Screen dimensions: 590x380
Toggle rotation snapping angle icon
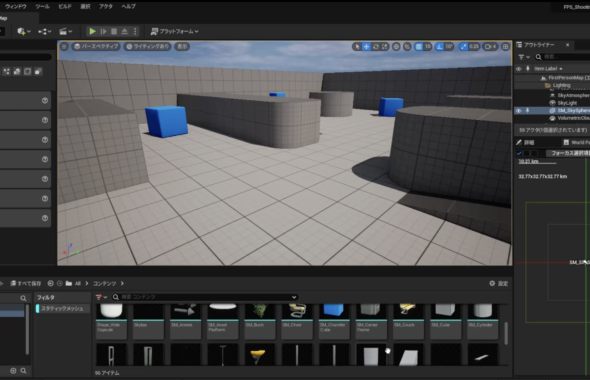click(x=439, y=47)
